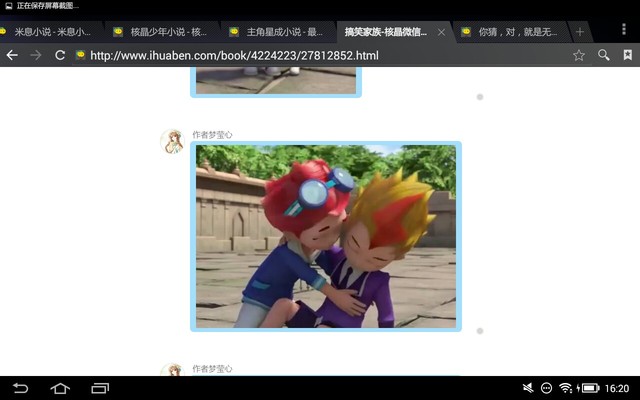The width and height of the screenshot is (640, 400).
Task: Tap the forward navigation arrow
Action: pyautogui.click(x=36, y=55)
